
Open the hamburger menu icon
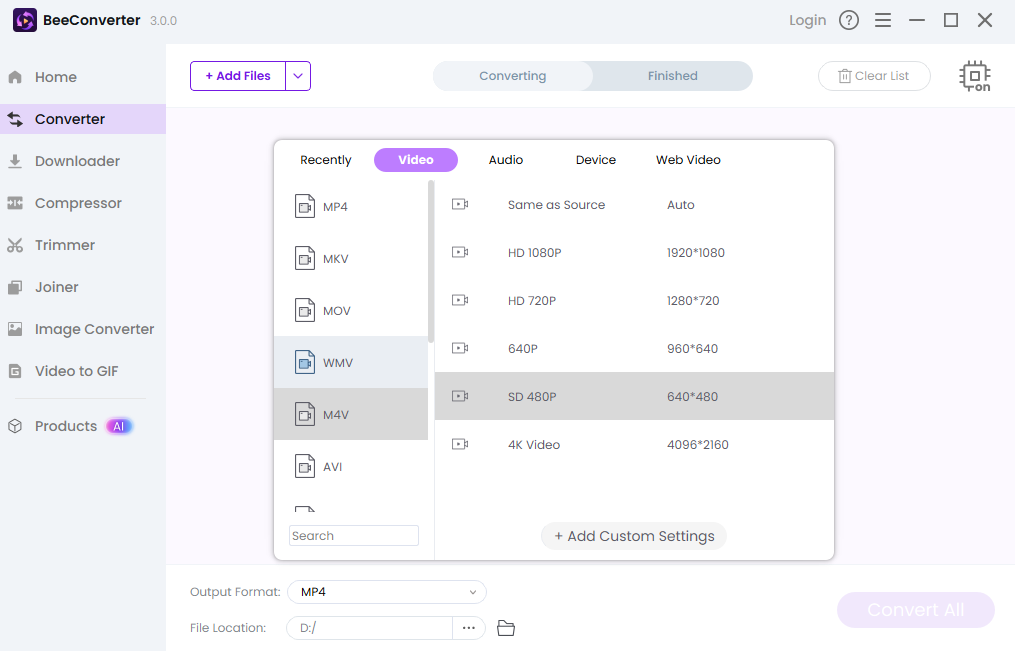882,20
